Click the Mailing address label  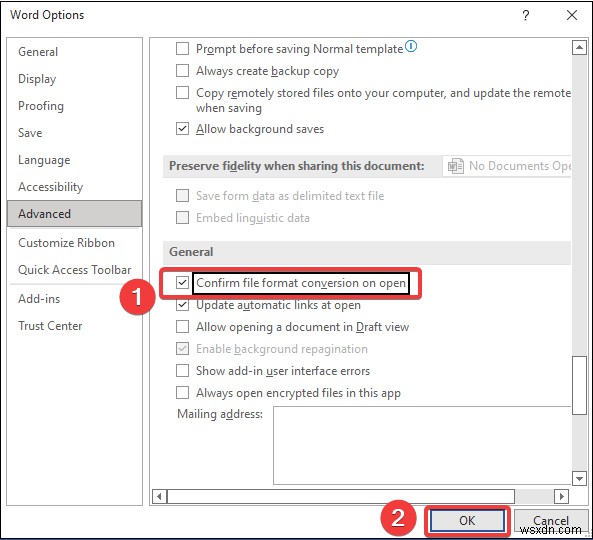[220, 414]
